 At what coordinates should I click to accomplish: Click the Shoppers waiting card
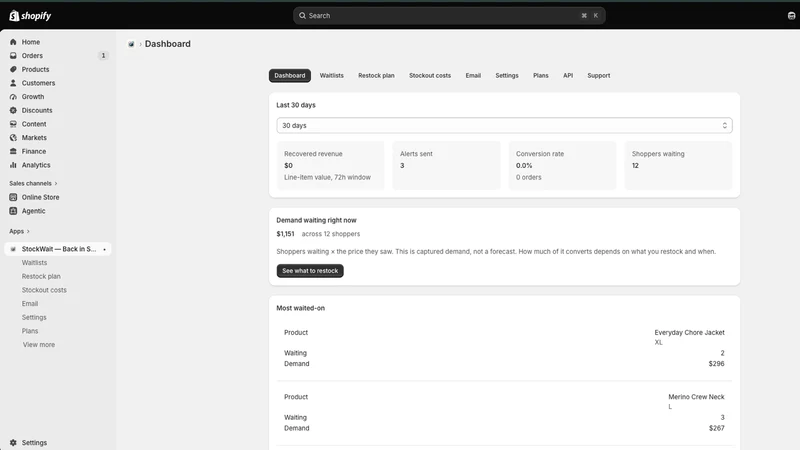tap(678, 165)
